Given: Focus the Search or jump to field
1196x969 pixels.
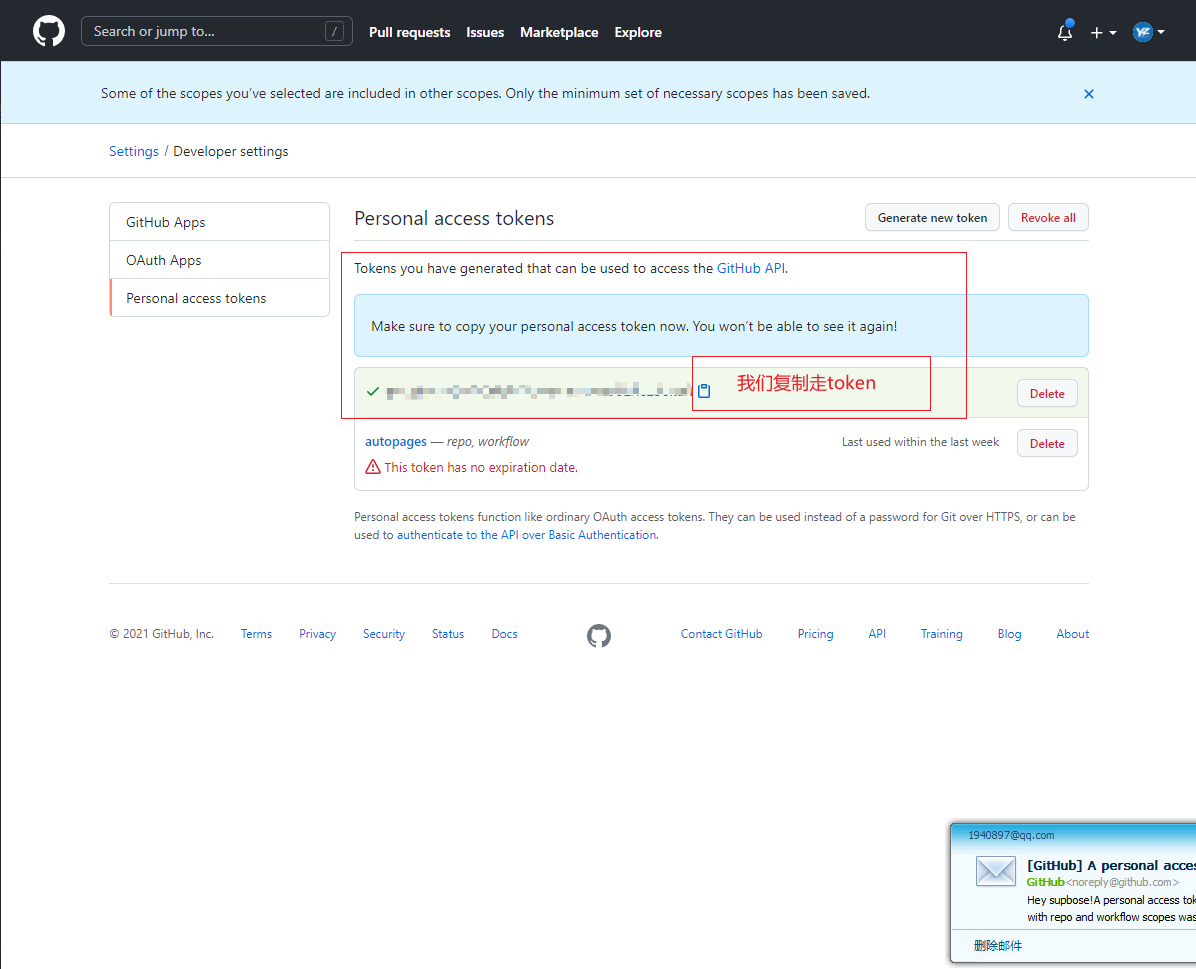Looking at the screenshot, I should 217,31.
